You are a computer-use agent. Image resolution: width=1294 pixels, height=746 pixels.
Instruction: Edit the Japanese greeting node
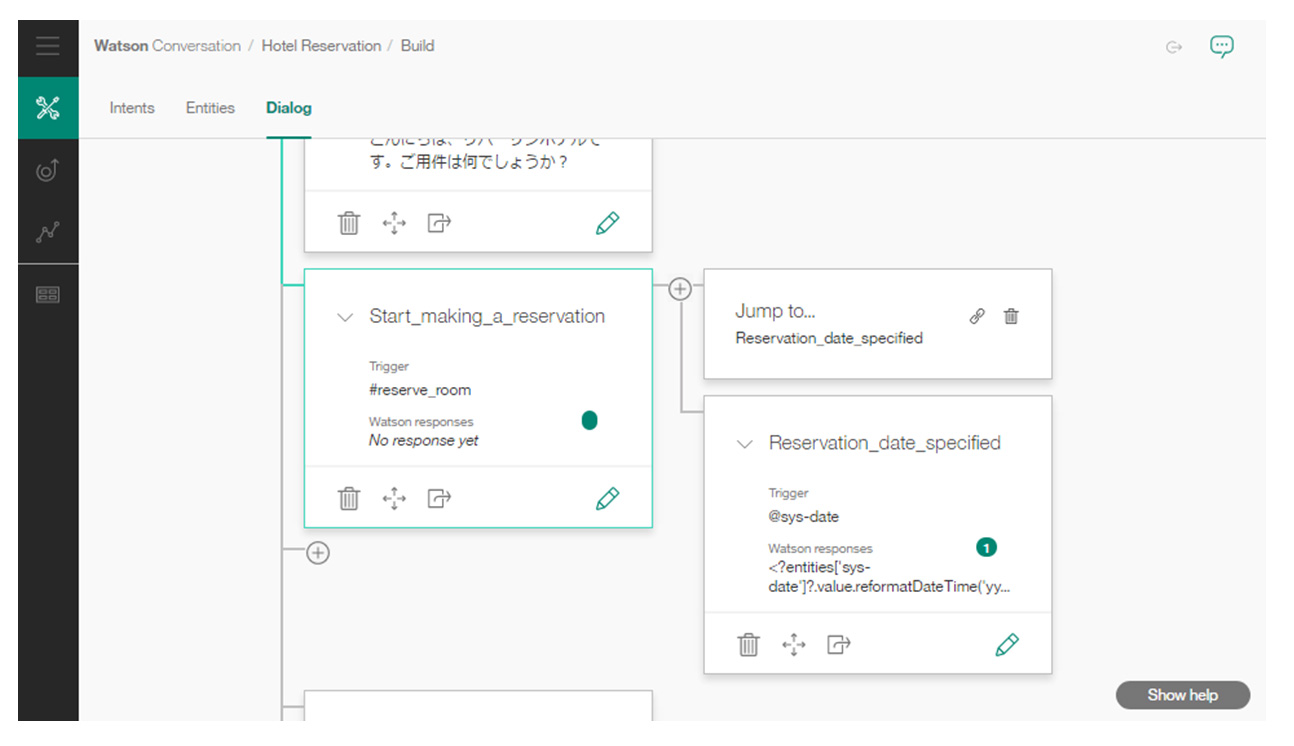(607, 223)
